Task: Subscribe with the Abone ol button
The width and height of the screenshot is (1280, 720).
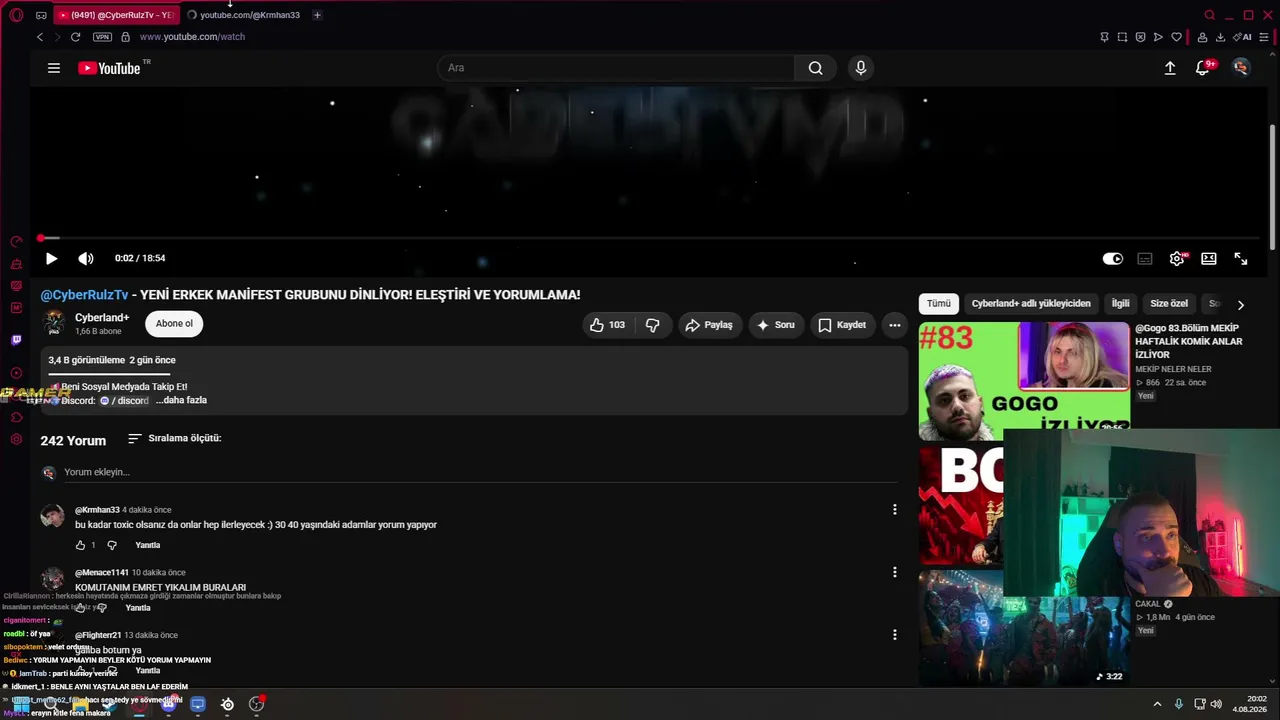Action: [174, 323]
